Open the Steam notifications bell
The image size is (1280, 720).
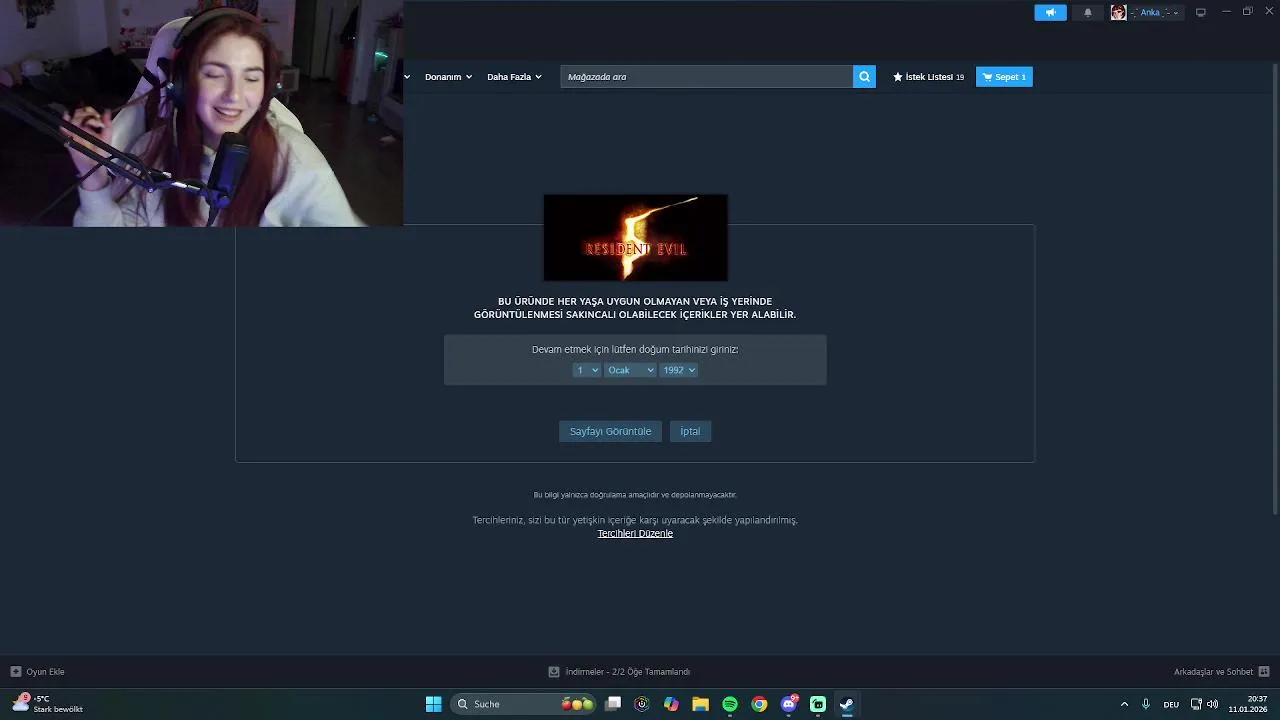tap(1088, 13)
